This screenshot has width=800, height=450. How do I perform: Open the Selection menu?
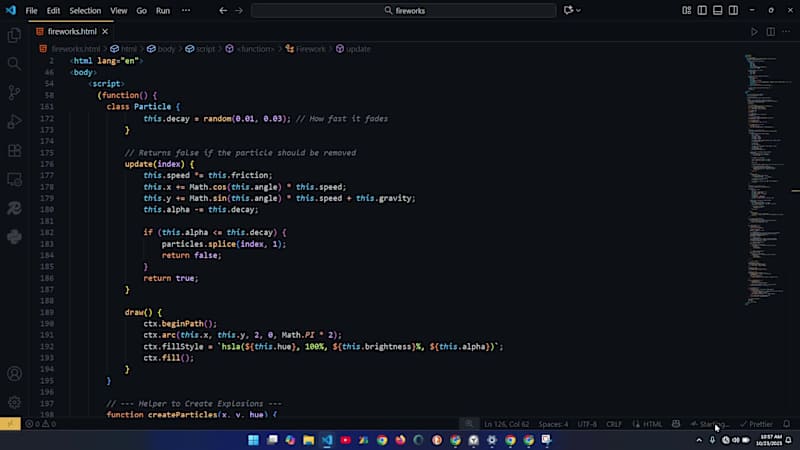[85, 10]
